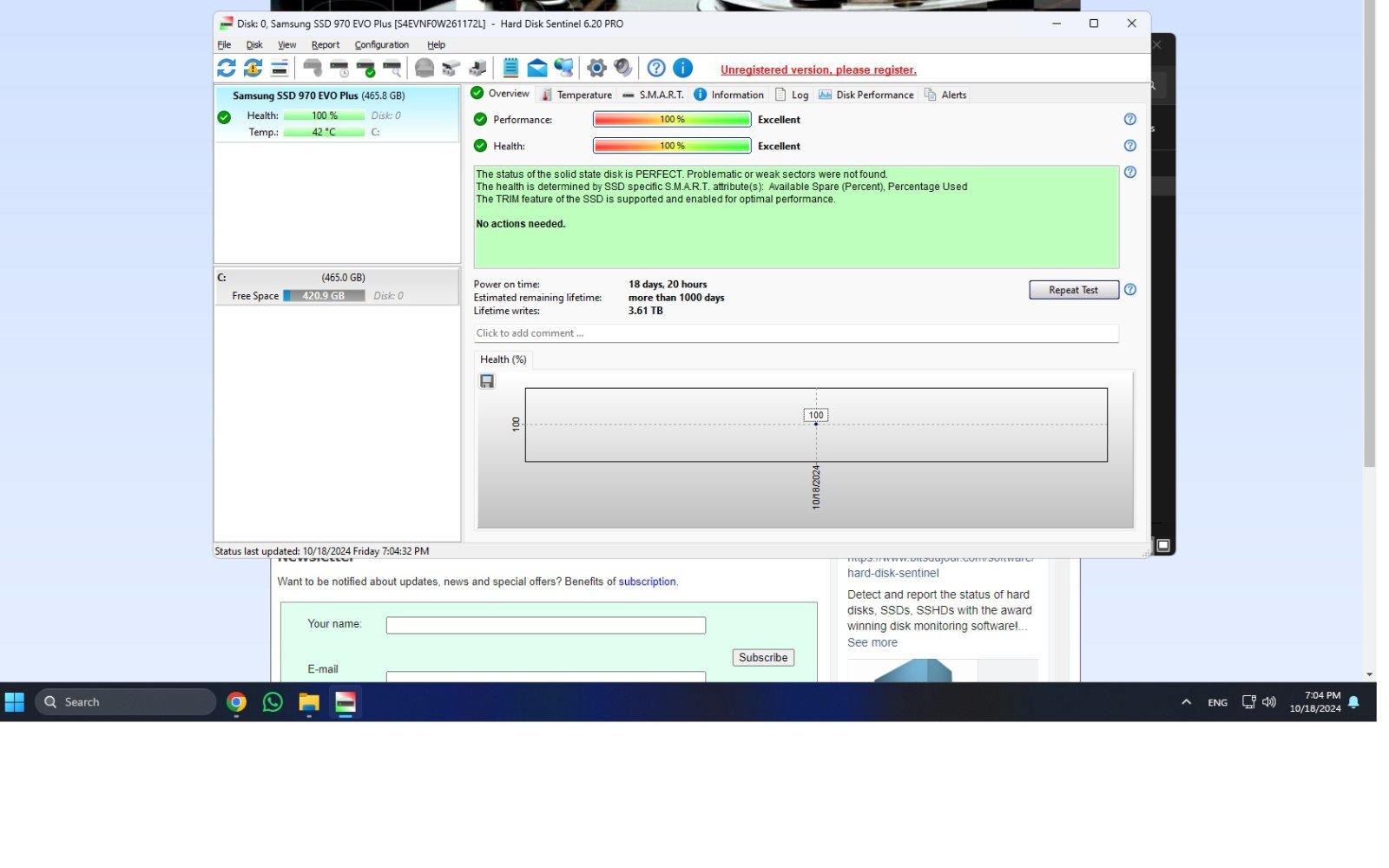Click the refresh icon with yellow warning sign
1389x868 pixels.
[253, 68]
